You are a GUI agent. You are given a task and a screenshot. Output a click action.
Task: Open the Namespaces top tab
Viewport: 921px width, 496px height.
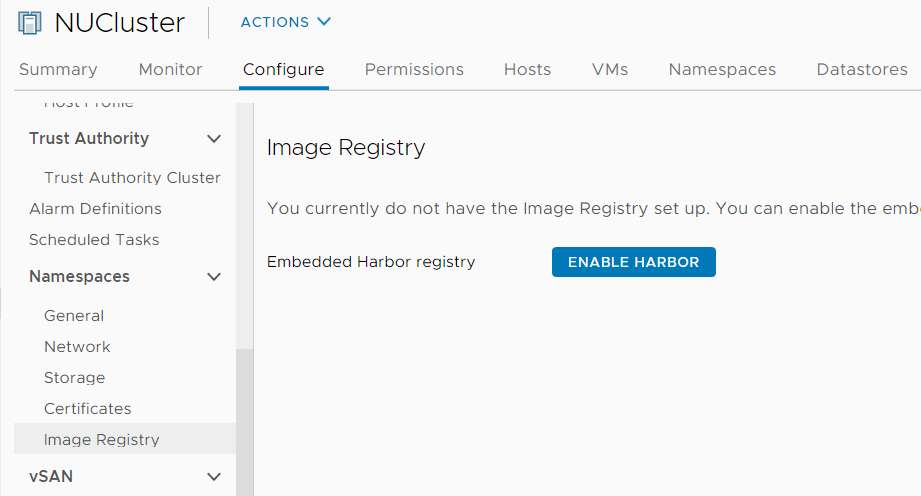point(722,69)
